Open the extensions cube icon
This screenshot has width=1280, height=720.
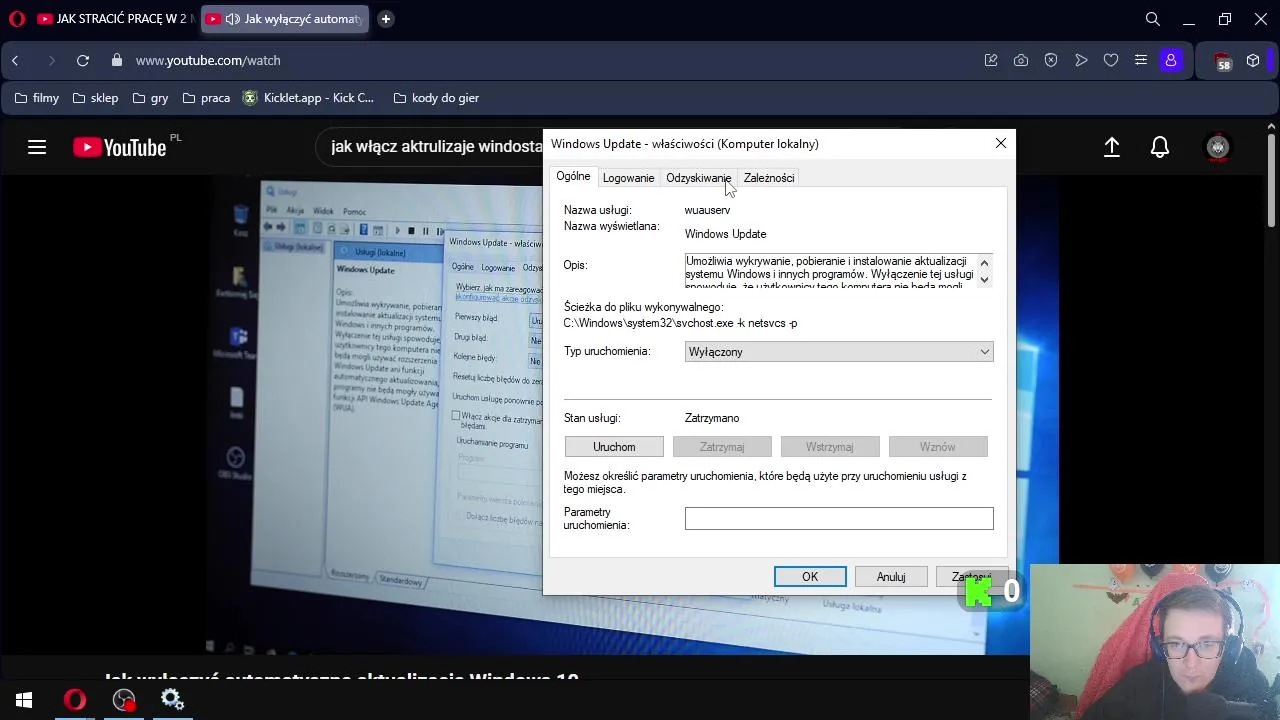click(1253, 61)
